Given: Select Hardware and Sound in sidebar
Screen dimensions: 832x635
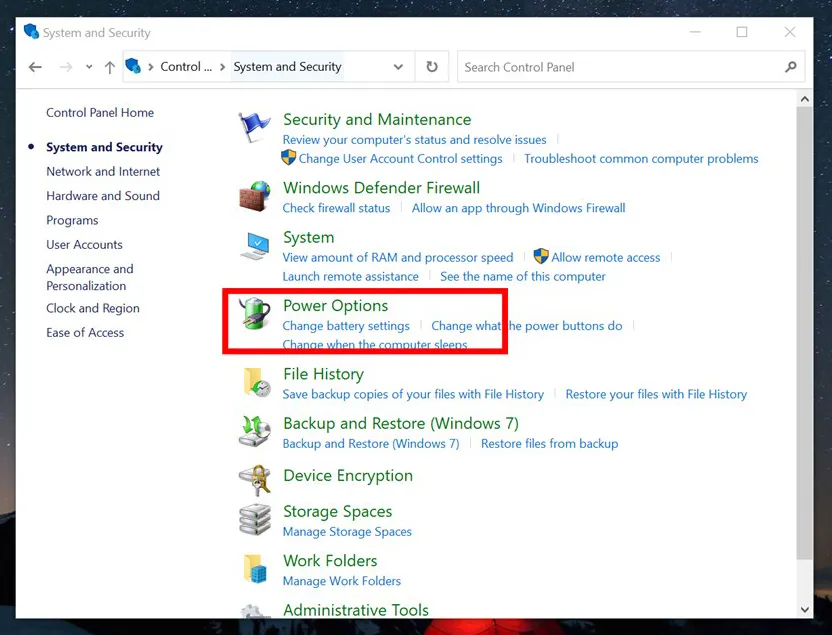Looking at the screenshot, I should pyautogui.click(x=103, y=196).
